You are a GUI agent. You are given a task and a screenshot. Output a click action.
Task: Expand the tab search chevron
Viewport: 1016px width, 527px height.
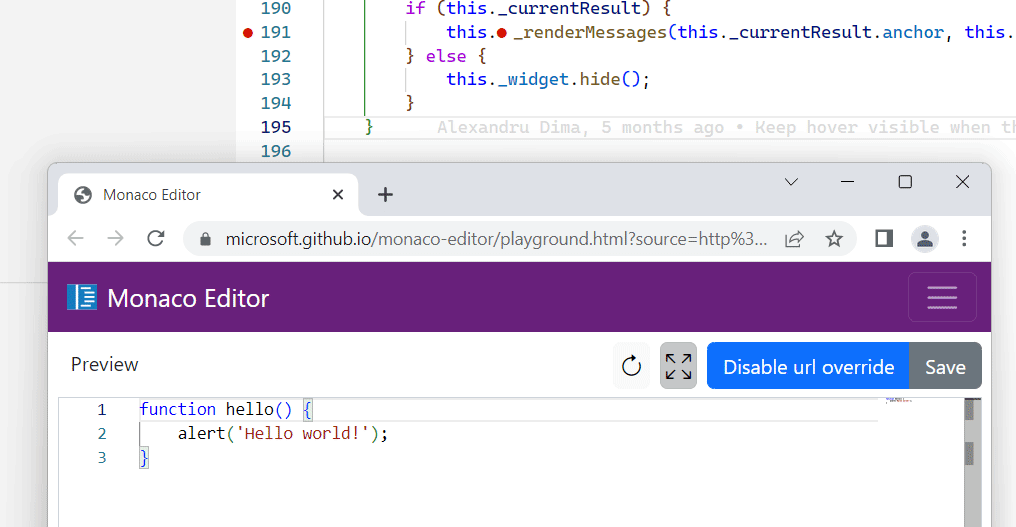tap(791, 182)
